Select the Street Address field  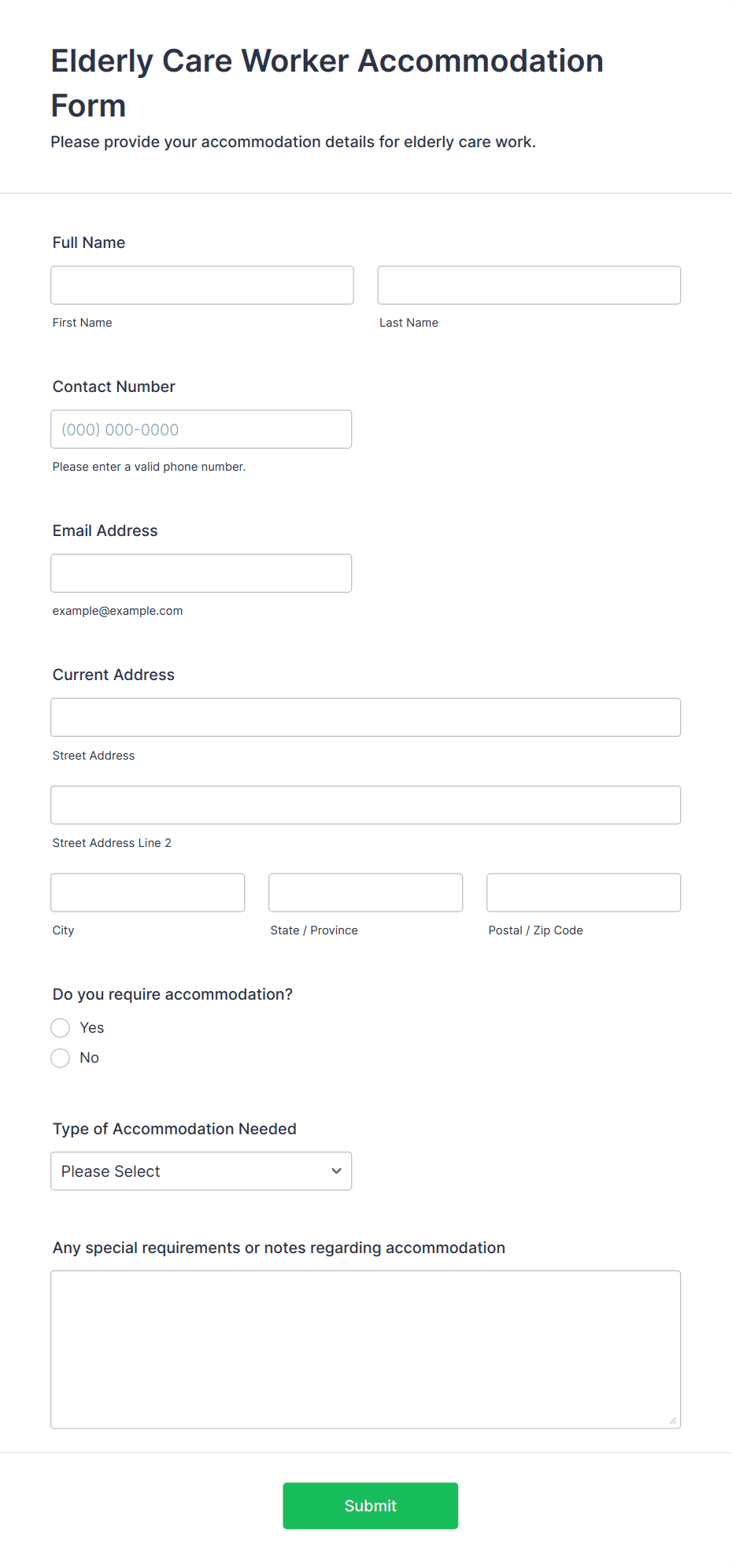pyautogui.click(x=366, y=717)
